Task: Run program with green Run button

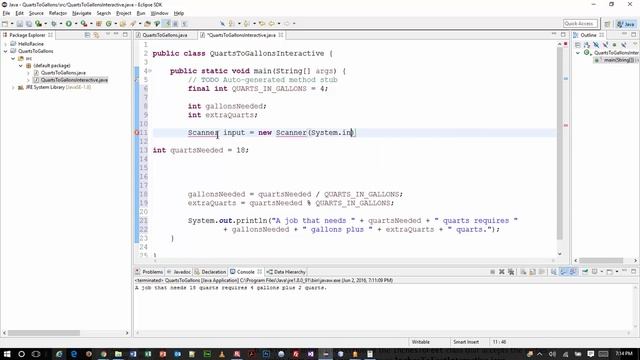Action: click(69, 24)
